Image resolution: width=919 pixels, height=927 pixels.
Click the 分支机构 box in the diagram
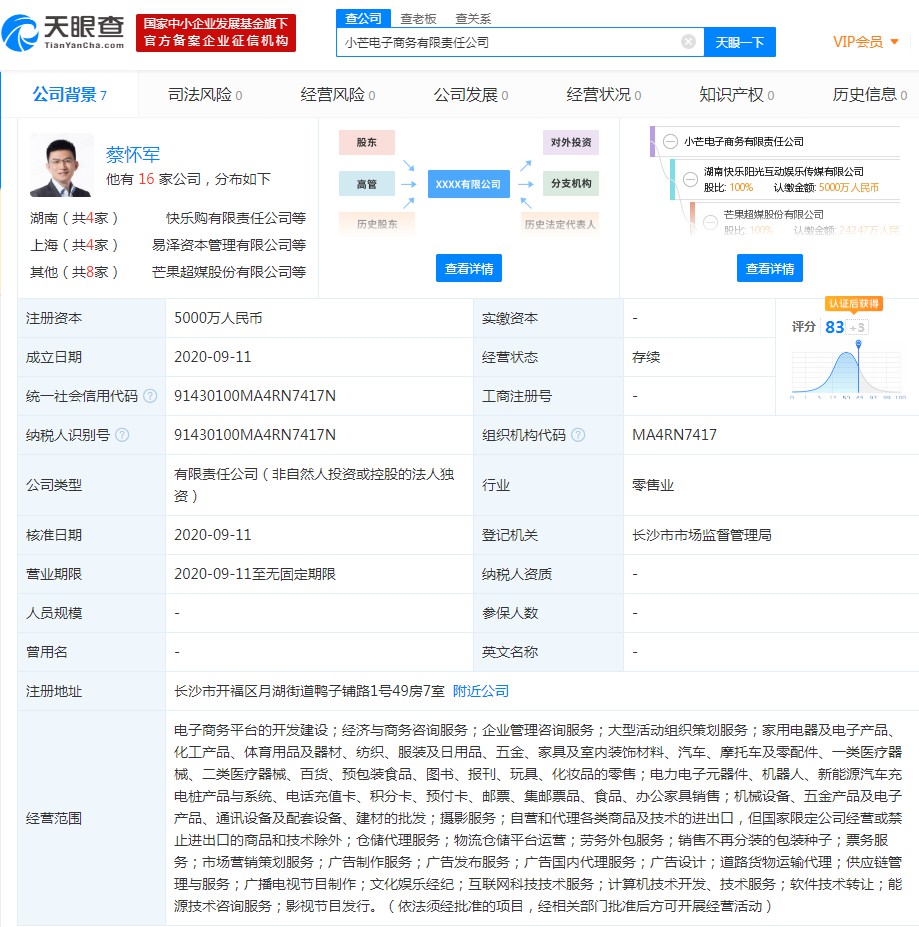(571, 183)
